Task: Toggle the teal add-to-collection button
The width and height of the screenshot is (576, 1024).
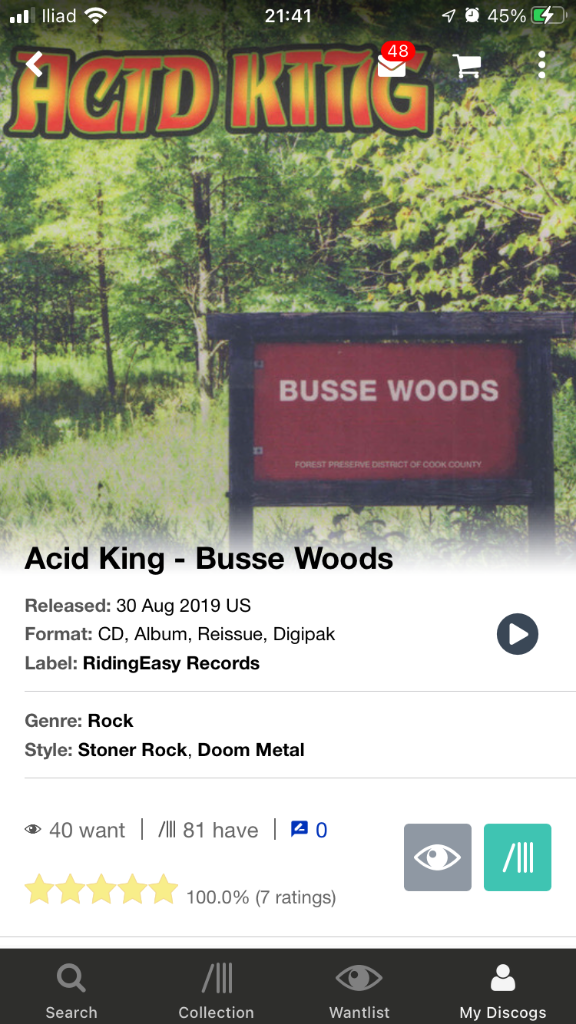Action: point(517,857)
